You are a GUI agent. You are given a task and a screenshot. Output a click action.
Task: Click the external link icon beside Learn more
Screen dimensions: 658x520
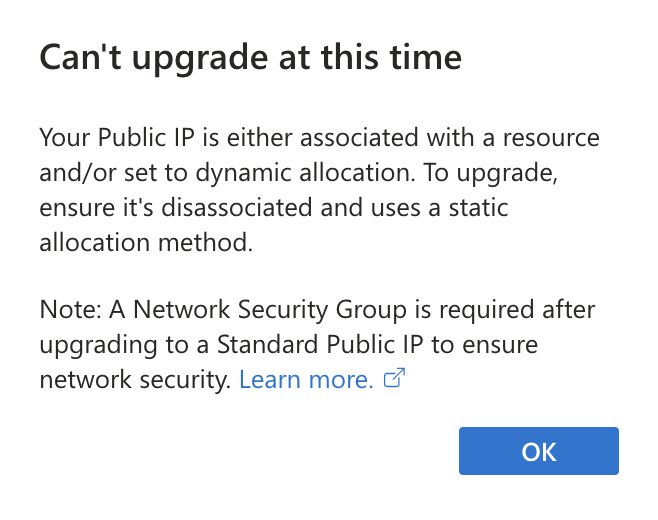tap(394, 378)
